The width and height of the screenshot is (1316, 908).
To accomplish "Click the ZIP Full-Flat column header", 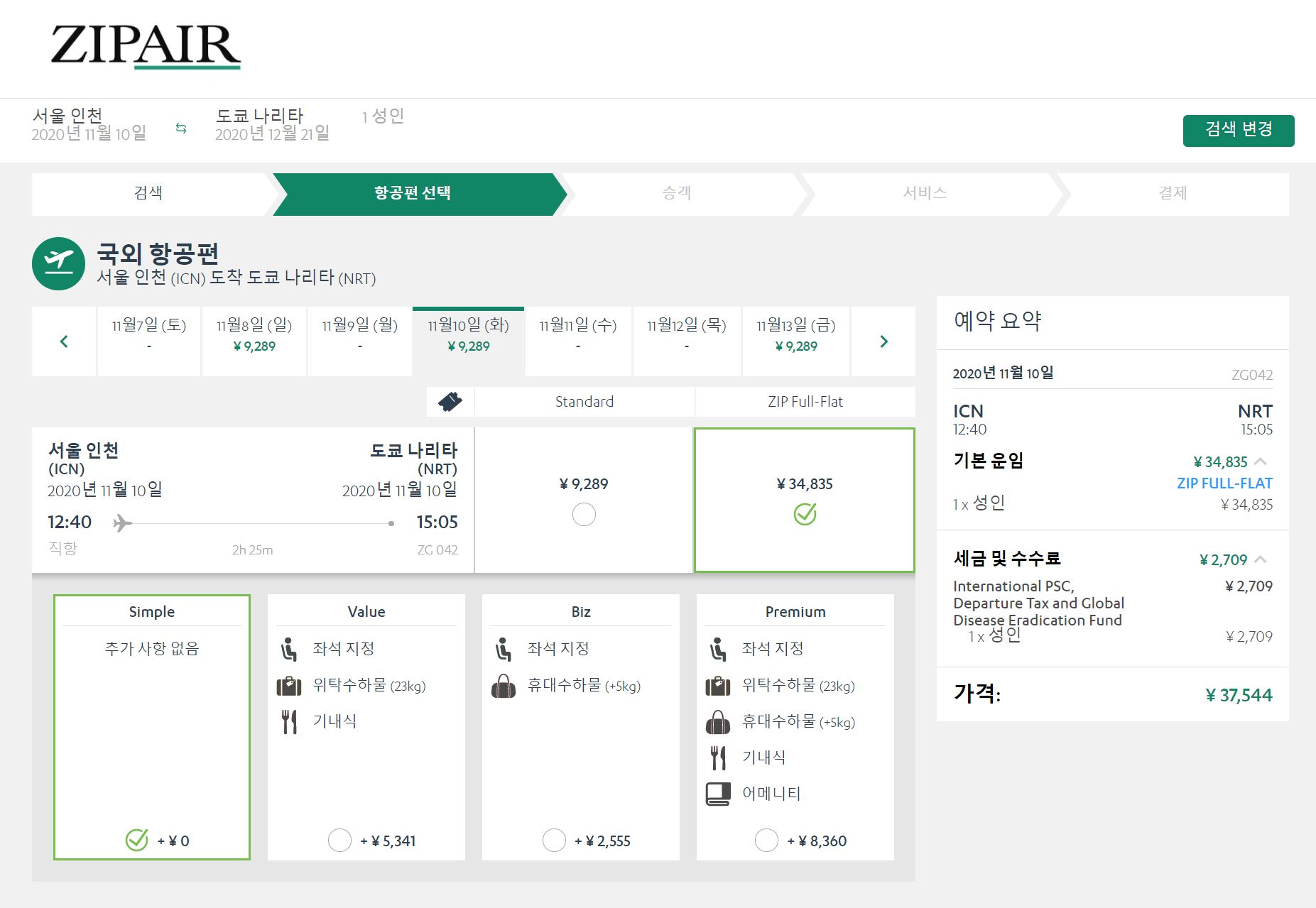I will pos(805,402).
